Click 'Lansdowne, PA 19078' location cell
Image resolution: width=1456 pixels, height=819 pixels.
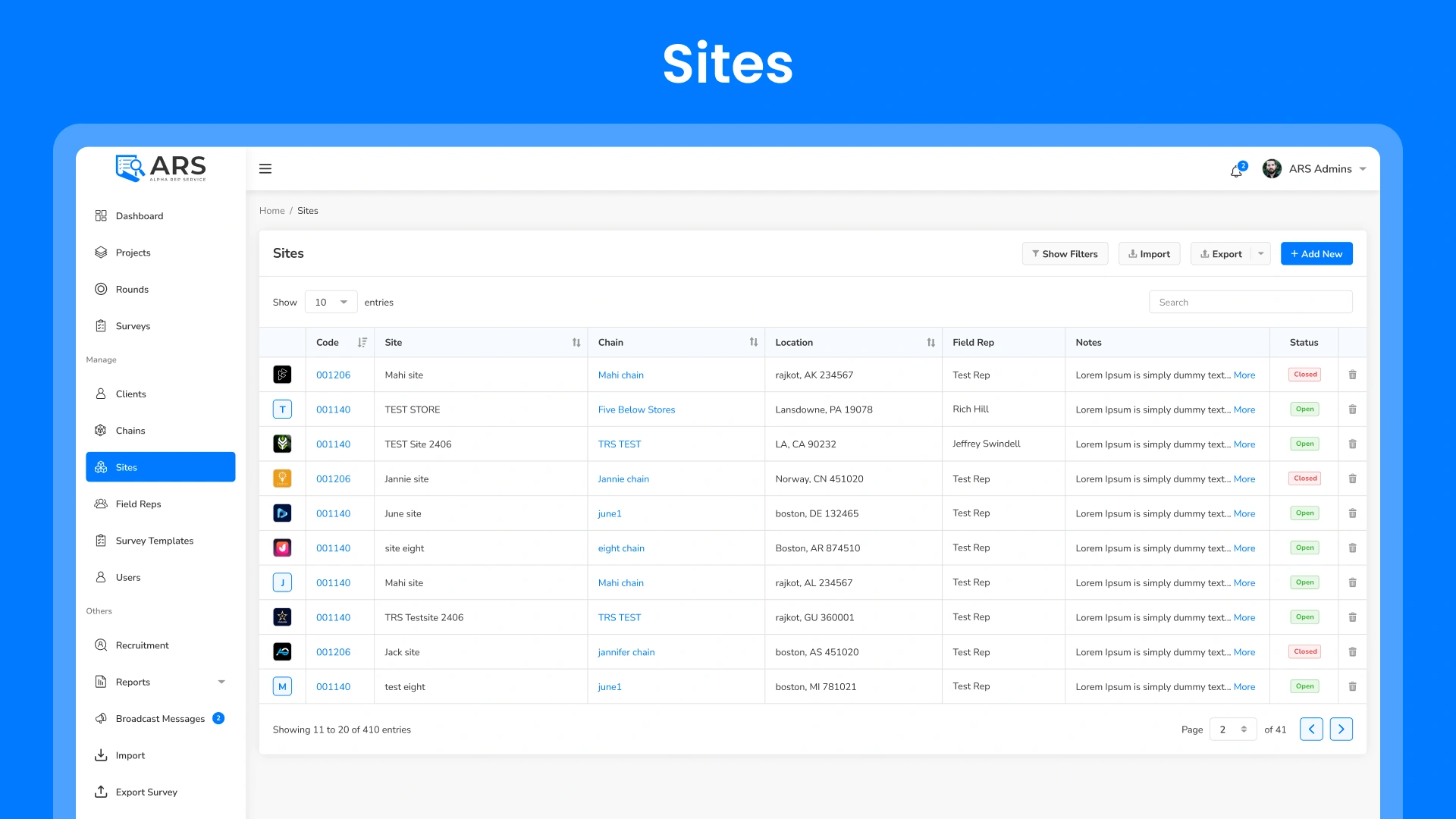coord(824,409)
